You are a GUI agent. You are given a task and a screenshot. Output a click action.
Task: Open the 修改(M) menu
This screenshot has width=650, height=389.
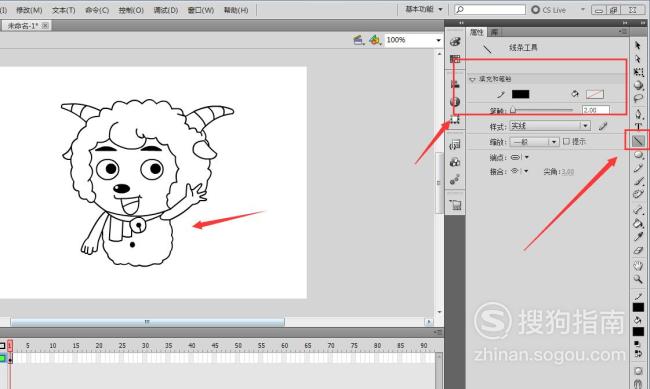(x=29, y=10)
